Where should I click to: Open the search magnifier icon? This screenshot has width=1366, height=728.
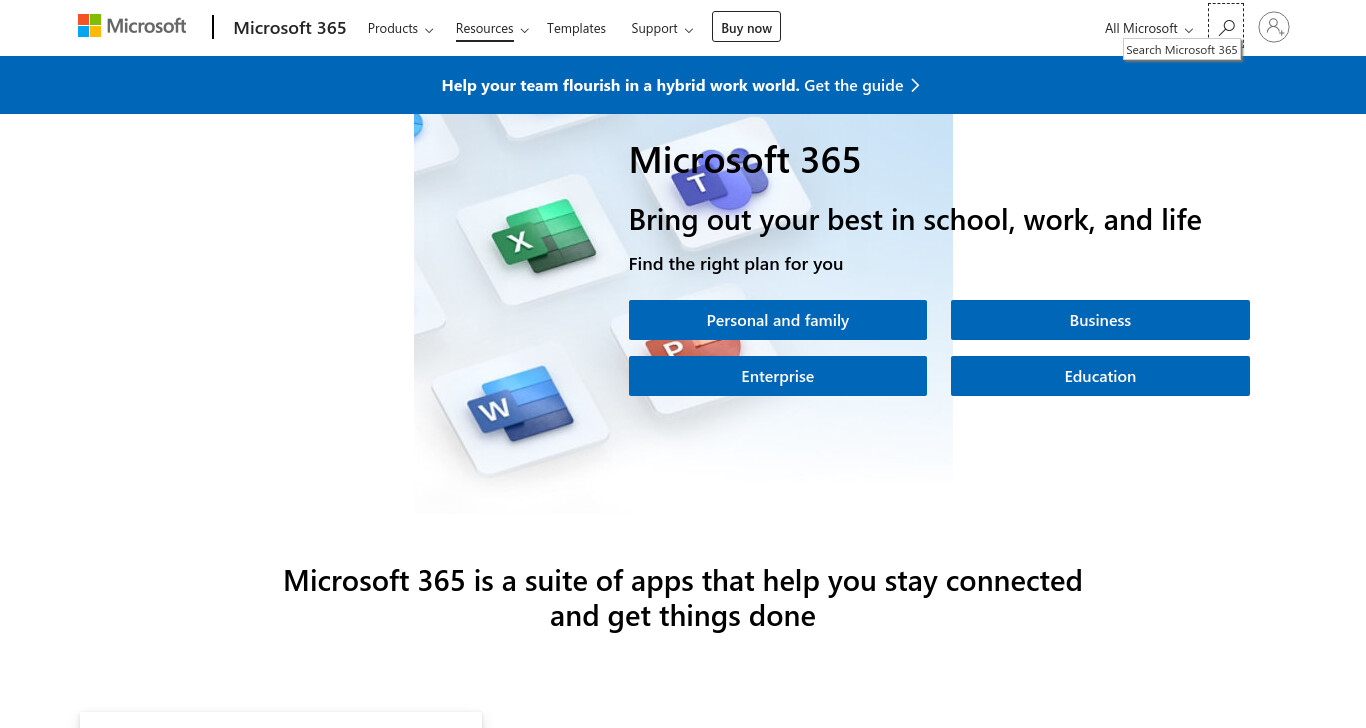click(1226, 27)
